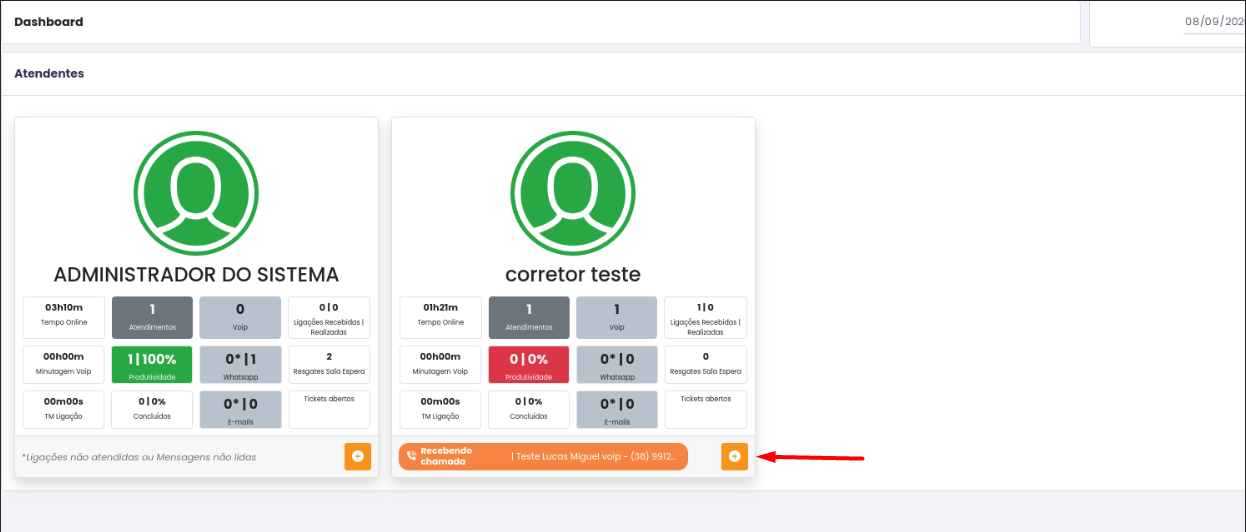Image resolution: width=1246 pixels, height=532 pixels.
Task: Click E-mails tile on ADMINISTRADOR DO SISTEMA card
Action: click(x=240, y=409)
